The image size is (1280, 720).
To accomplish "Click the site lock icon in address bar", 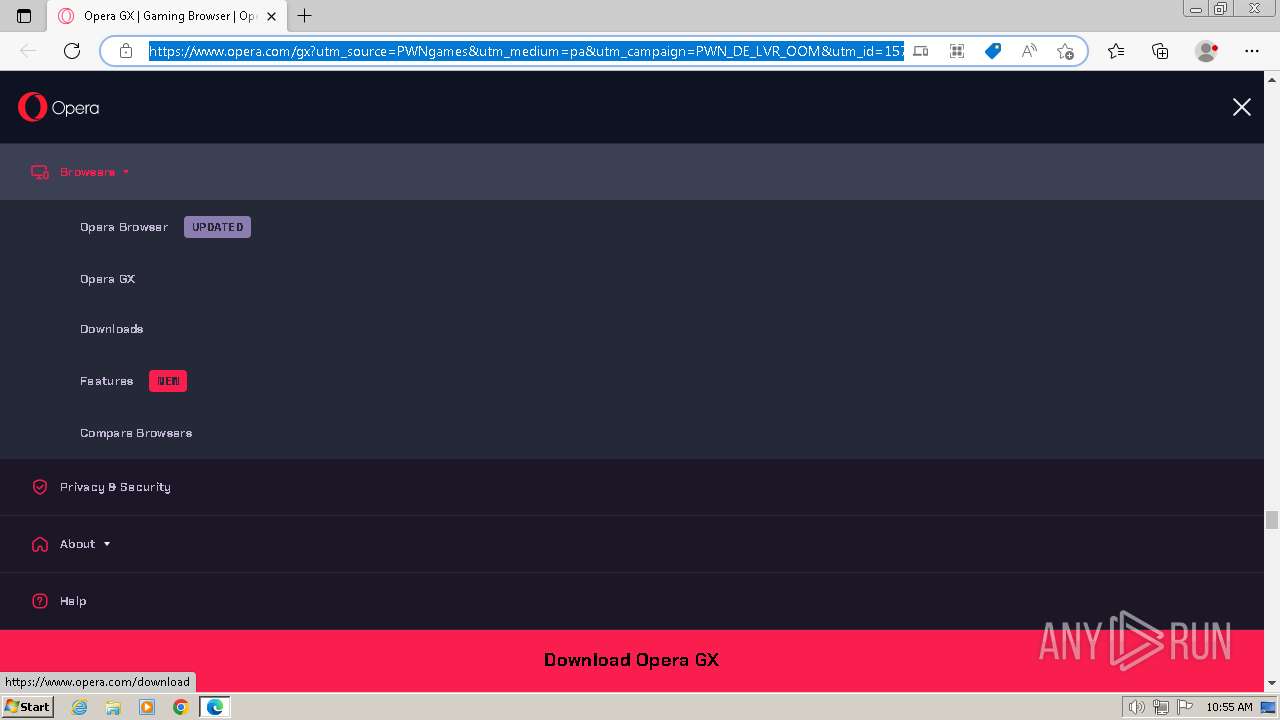I will (x=126, y=51).
